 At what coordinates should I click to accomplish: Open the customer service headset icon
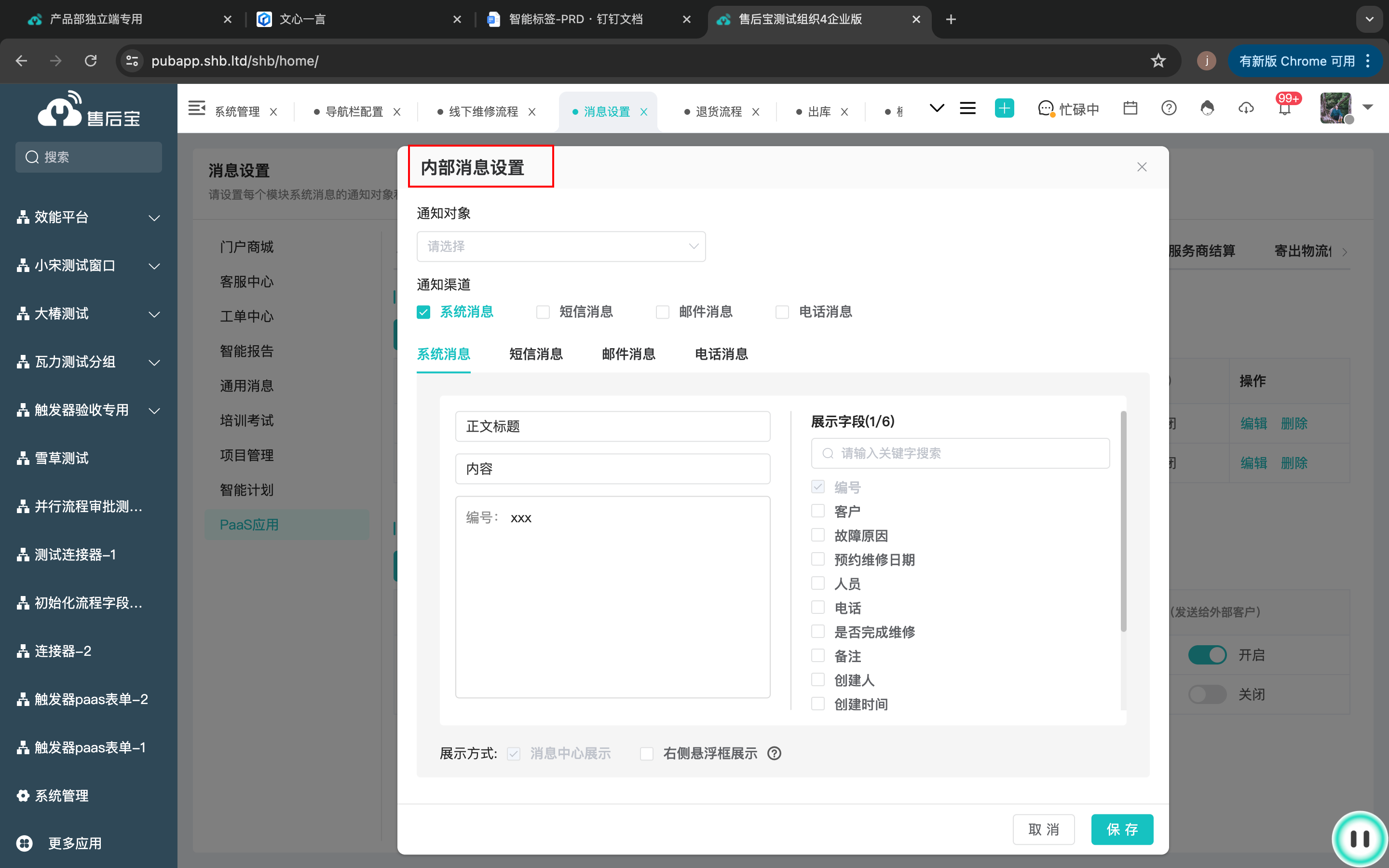(x=1207, y=108)
